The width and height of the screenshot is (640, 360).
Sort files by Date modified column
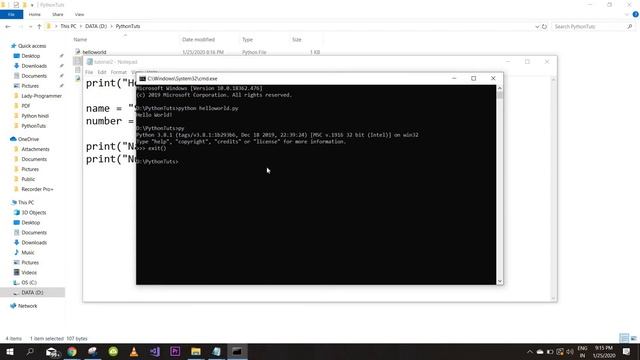(198, 40)
